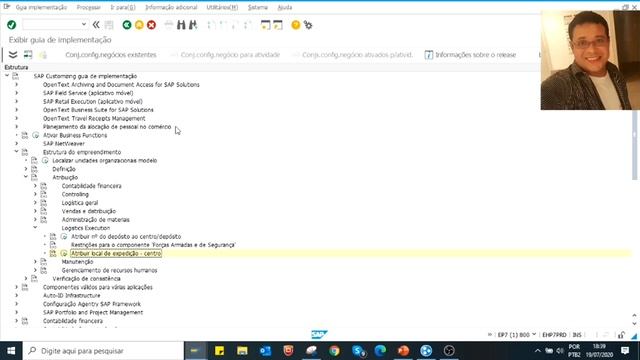Collapse the Logistics Execution node
This screenshot has width=640, height=360.
(x=36, y=228)
